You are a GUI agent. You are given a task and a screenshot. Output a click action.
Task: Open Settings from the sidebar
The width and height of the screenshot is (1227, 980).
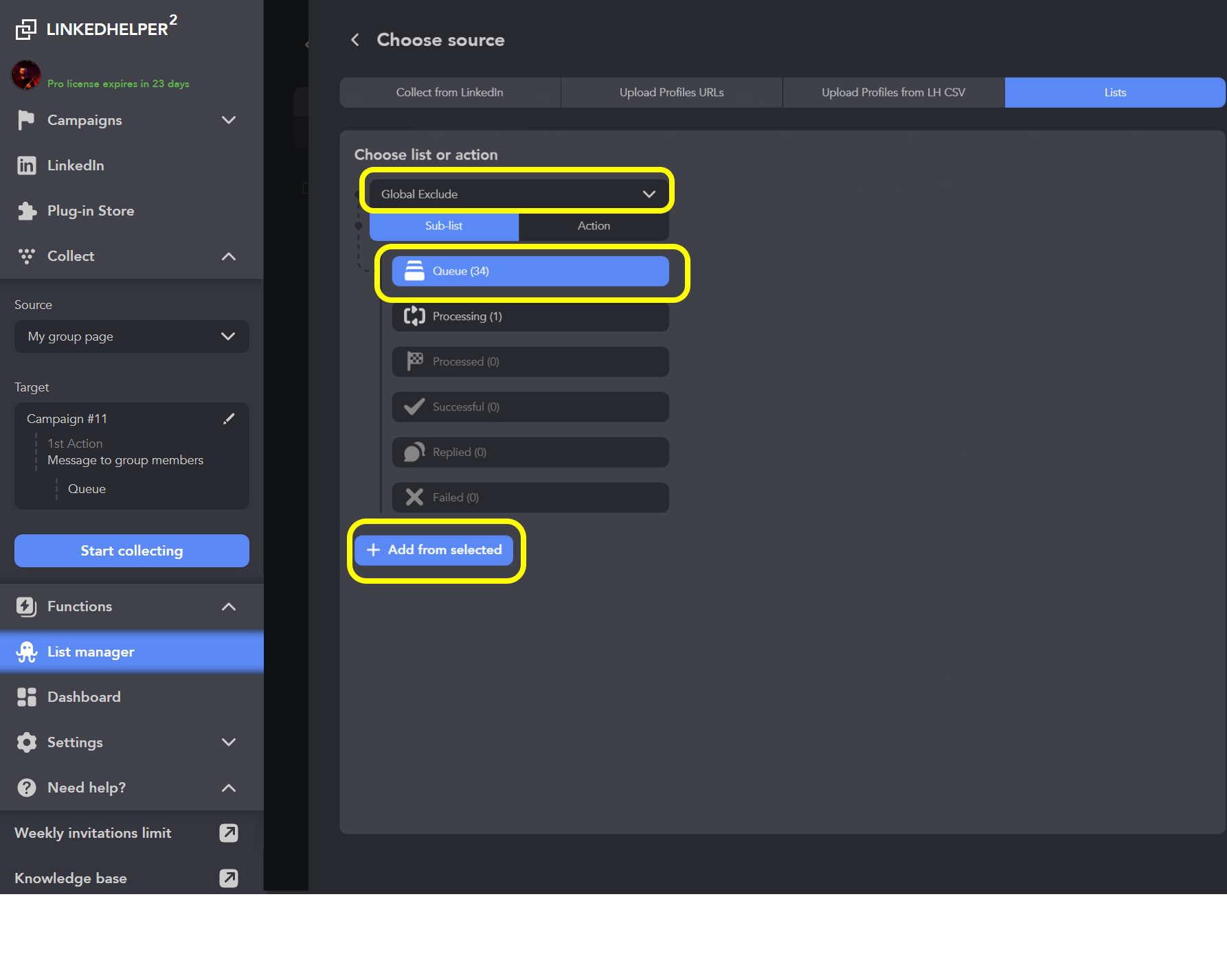[26, 742]
